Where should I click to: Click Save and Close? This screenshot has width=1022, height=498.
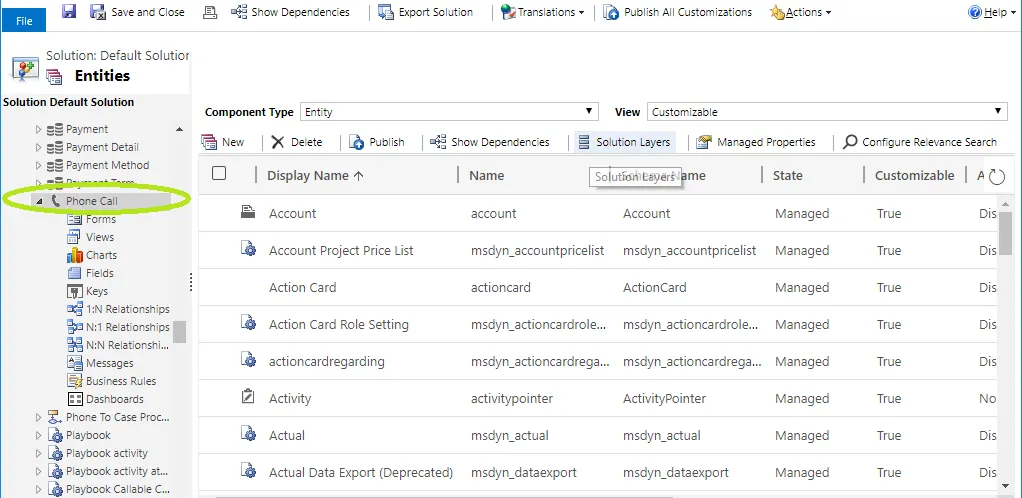pos(138,12)
